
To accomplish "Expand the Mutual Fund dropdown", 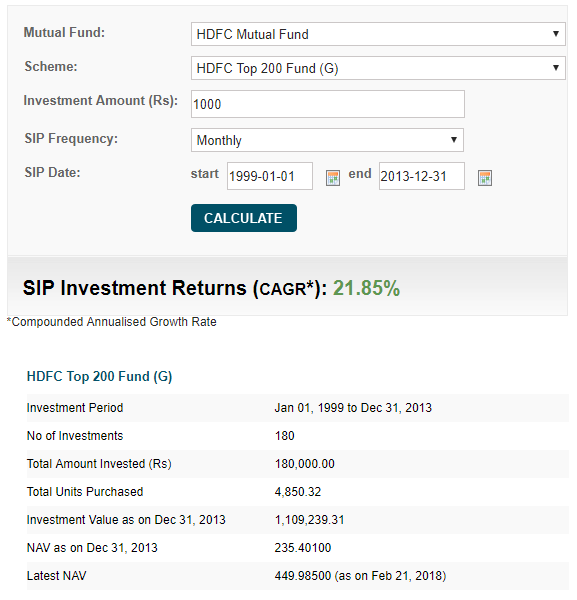I will pyautogui.click(x=378, y=34).
